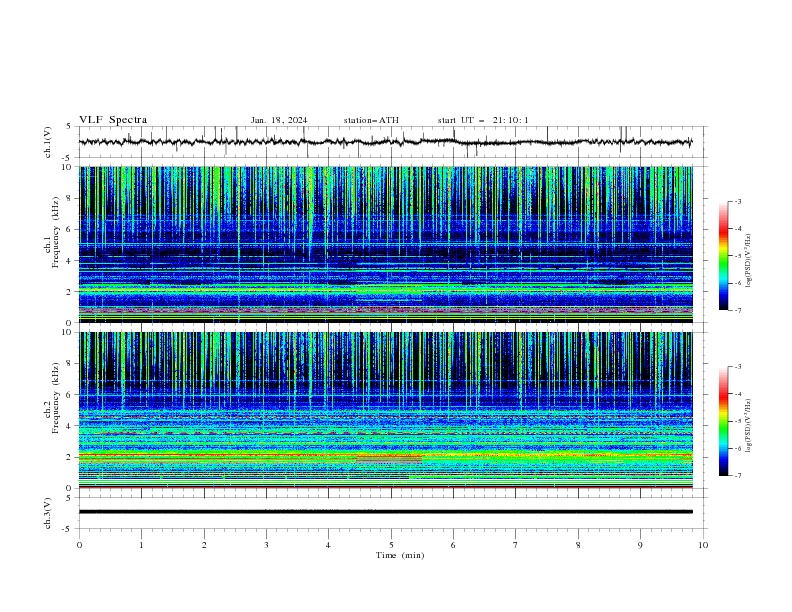Click the ch.1 voltage waveform trace
Image resolution: width=792 pixels, height=612 pixels.
[x=385, y=142]
